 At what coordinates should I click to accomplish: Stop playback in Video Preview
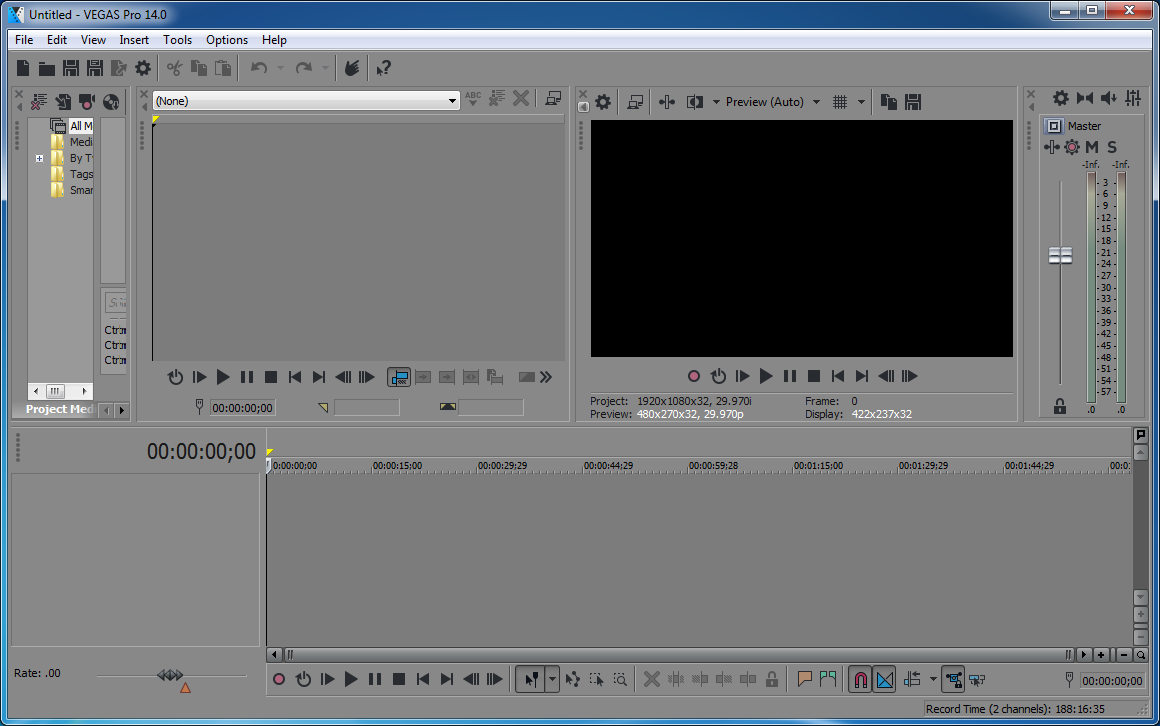(814, 376)
